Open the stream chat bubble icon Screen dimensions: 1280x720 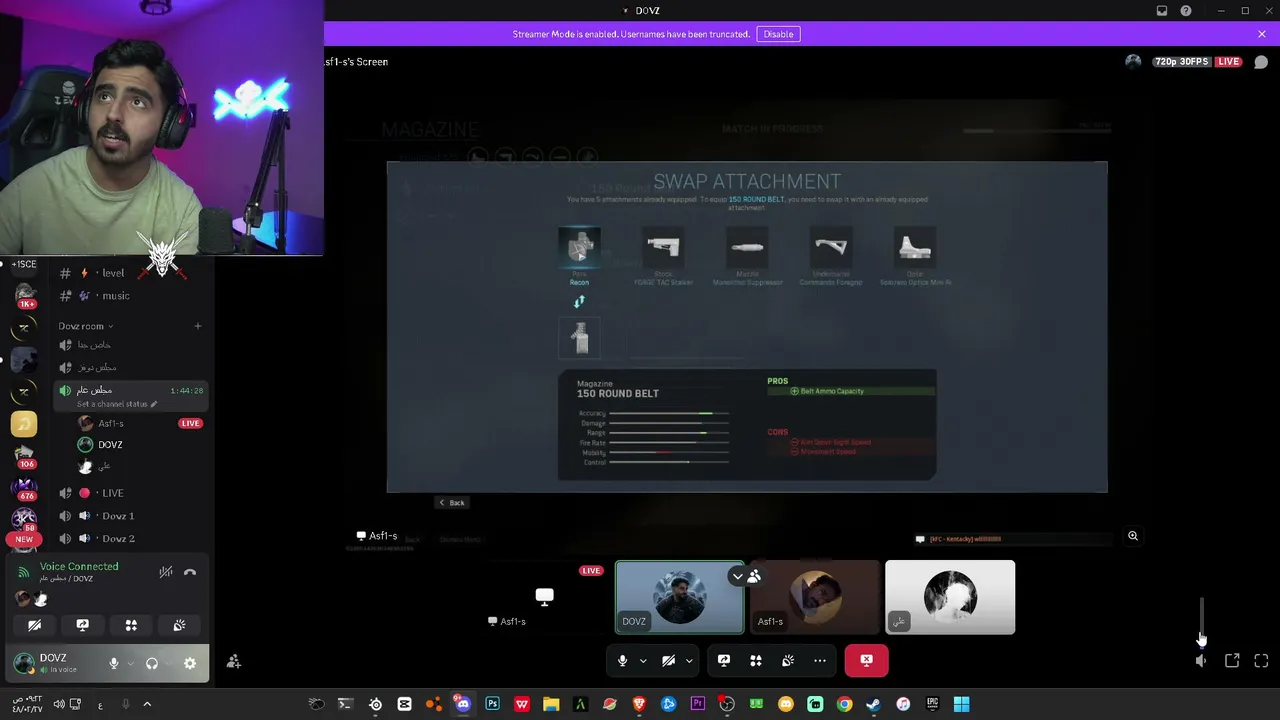[1261, 62]
